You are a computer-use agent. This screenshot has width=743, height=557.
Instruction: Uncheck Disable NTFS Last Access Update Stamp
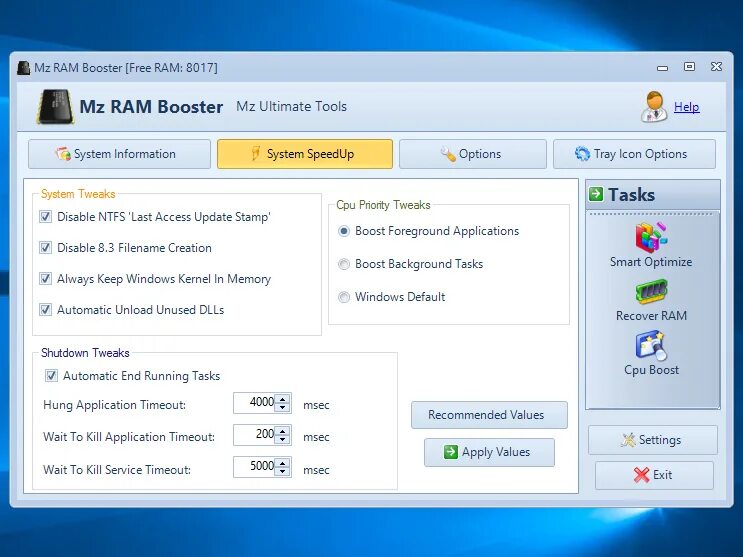(45, 217)
